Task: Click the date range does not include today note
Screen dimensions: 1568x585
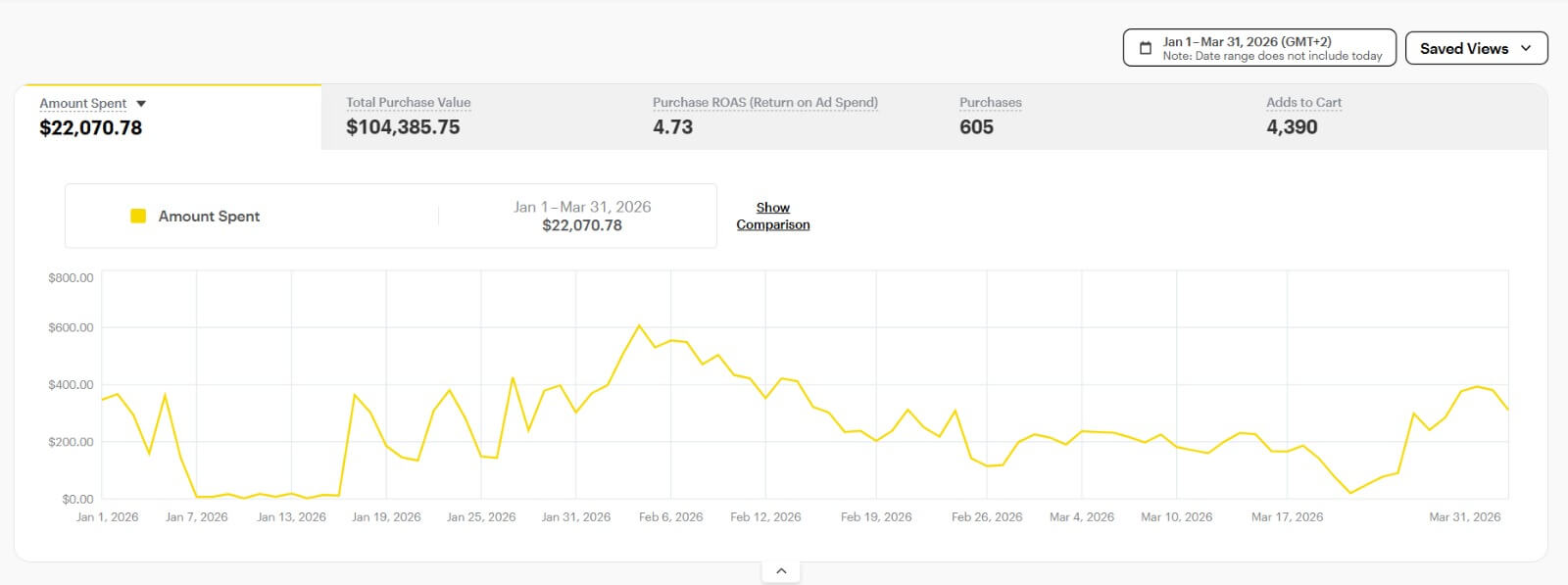Action: (x=1272, y=56)
